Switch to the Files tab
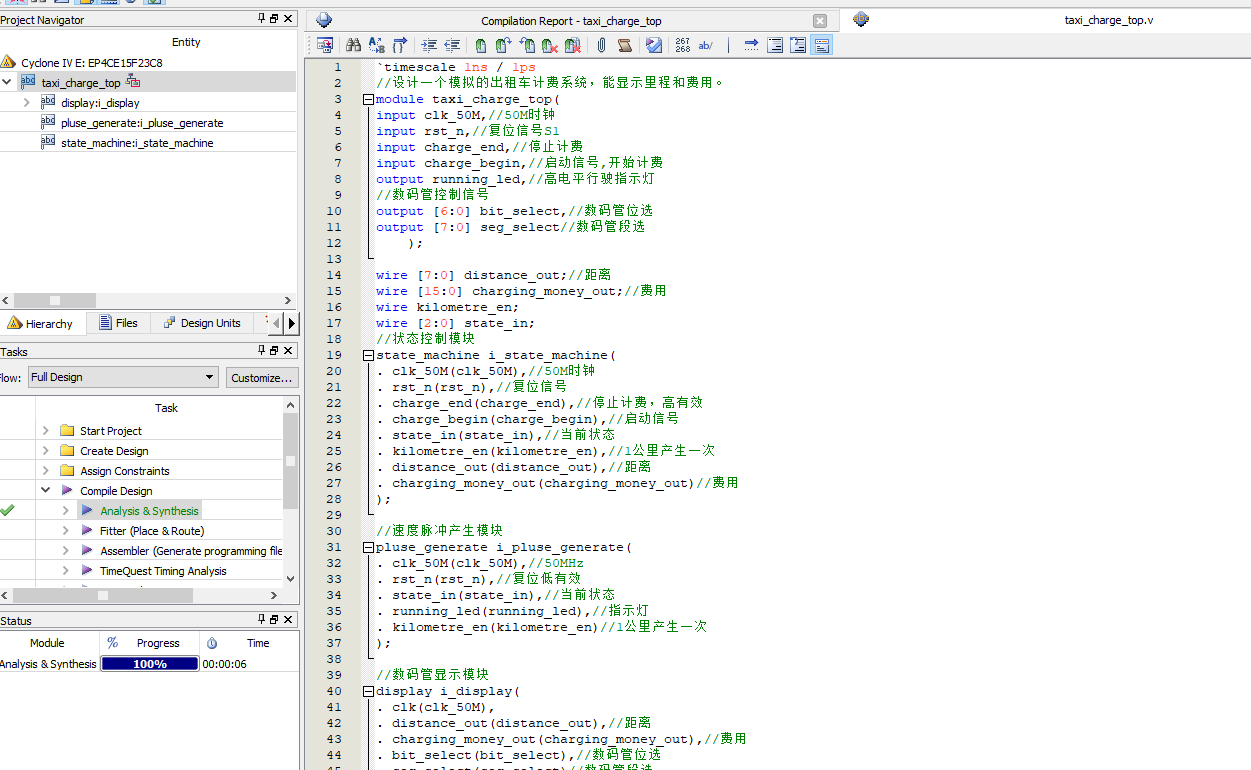This screenshot has width=1251, height=770. click(118, 323)
